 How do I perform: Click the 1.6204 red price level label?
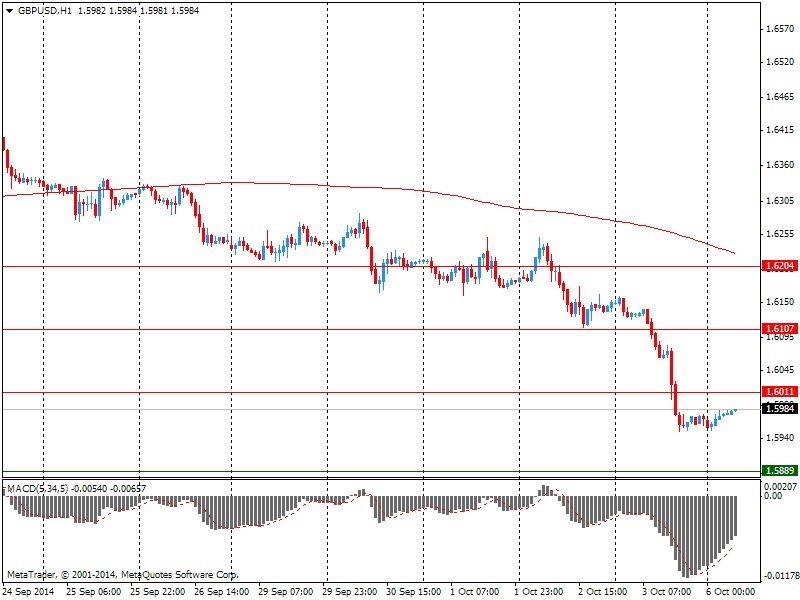pyautogui.click(x=779, y=266)
